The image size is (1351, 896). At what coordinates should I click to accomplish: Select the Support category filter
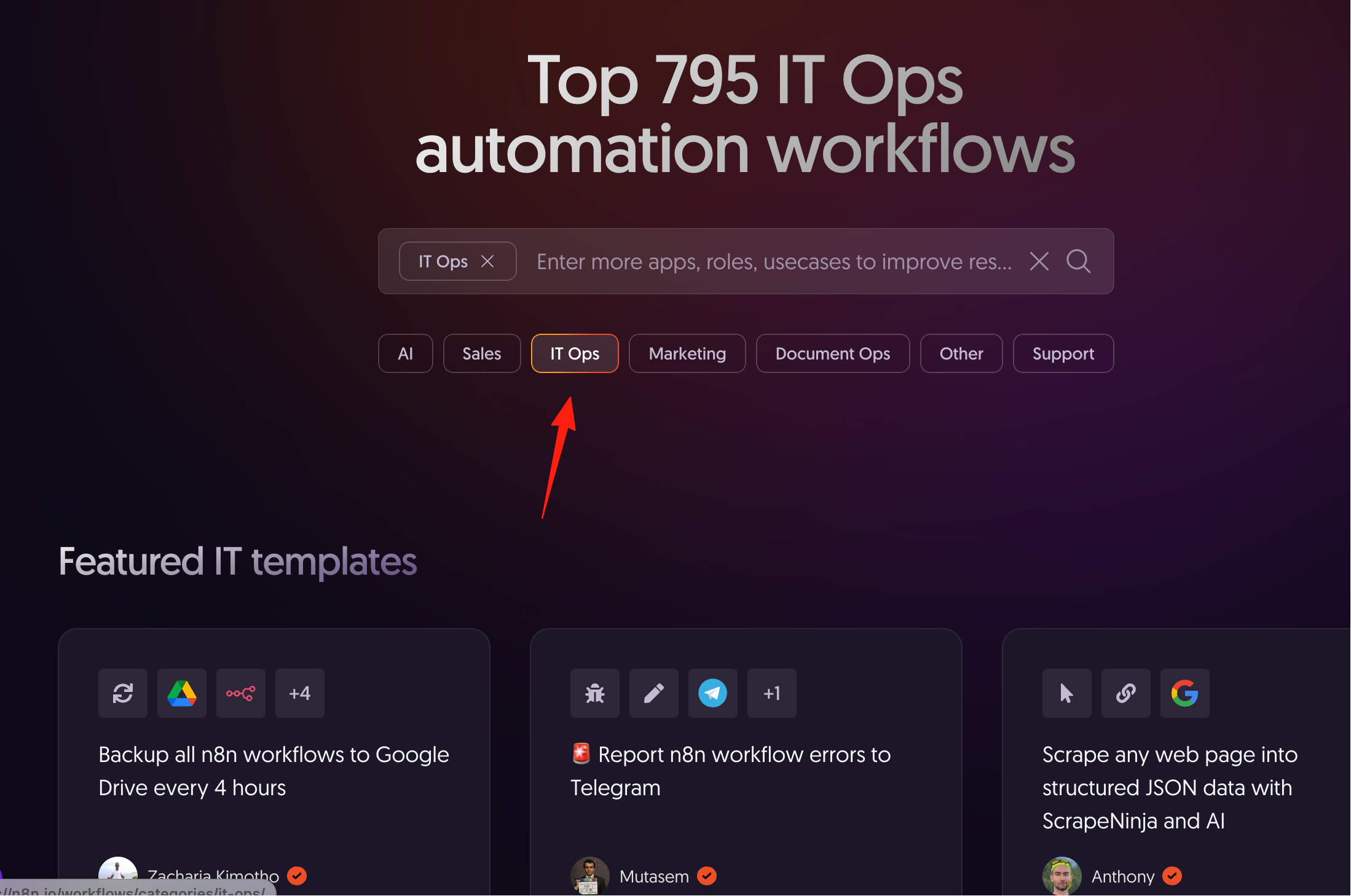[x=1063, y=353]
